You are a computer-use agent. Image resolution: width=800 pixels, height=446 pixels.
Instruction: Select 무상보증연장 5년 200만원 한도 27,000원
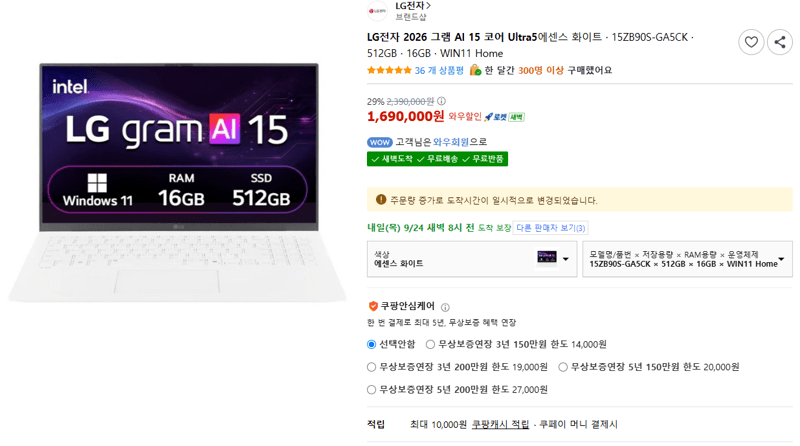point(371,390)
